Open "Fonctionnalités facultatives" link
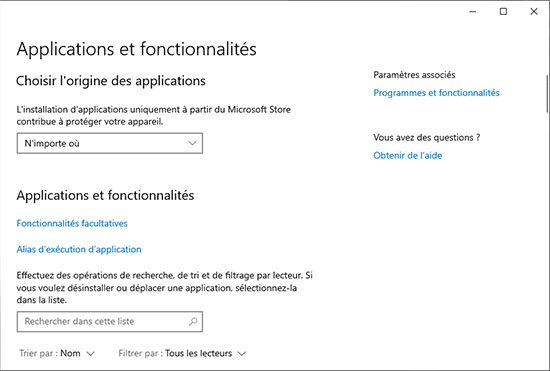 [72, 223]
